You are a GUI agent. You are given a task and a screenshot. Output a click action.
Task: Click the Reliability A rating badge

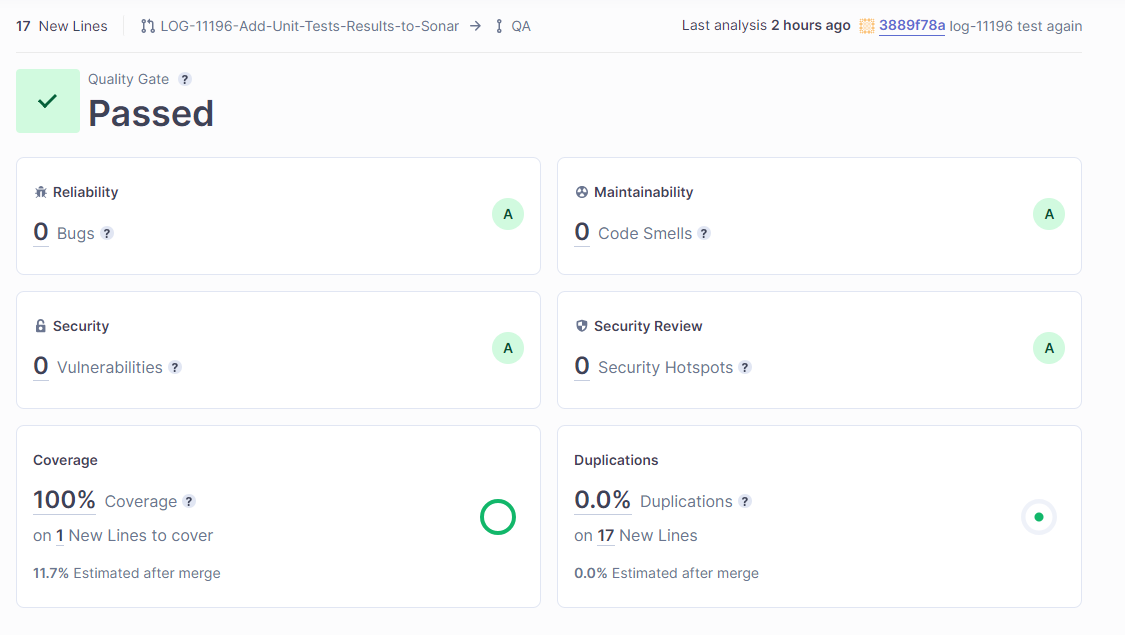(x=508, y=214)
